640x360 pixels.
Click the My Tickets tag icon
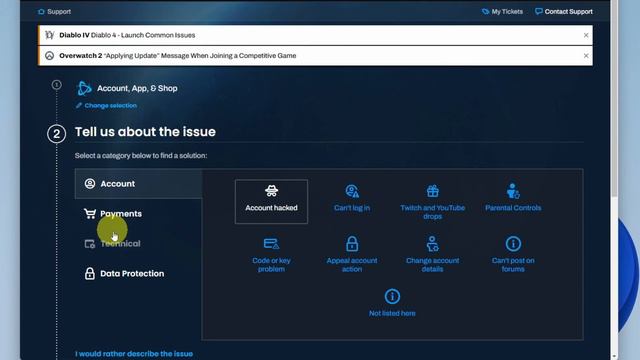point(485,11)
